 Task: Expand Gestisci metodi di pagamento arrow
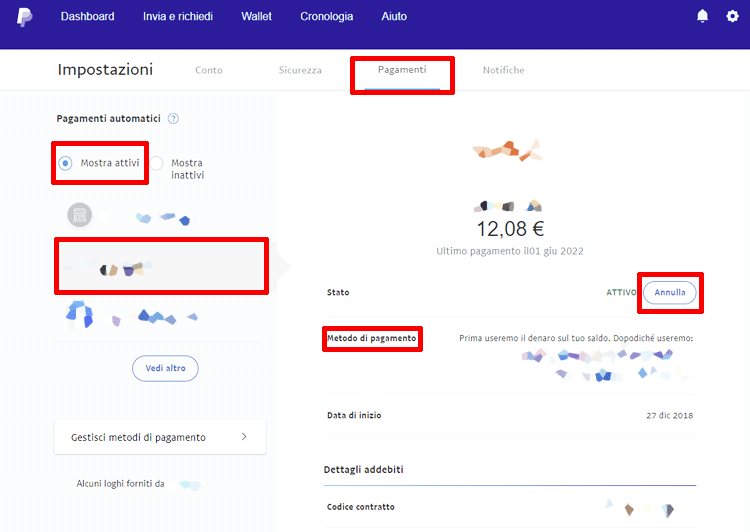[244, 437]
